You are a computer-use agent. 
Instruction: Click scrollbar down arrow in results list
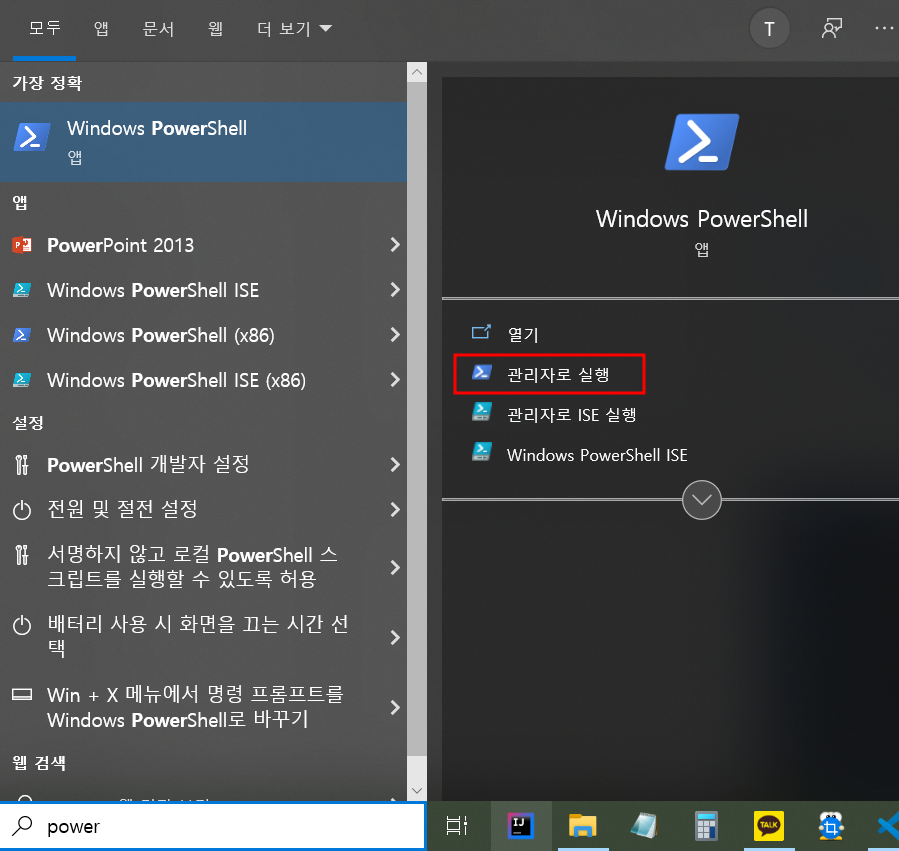(x=417, y=791)
